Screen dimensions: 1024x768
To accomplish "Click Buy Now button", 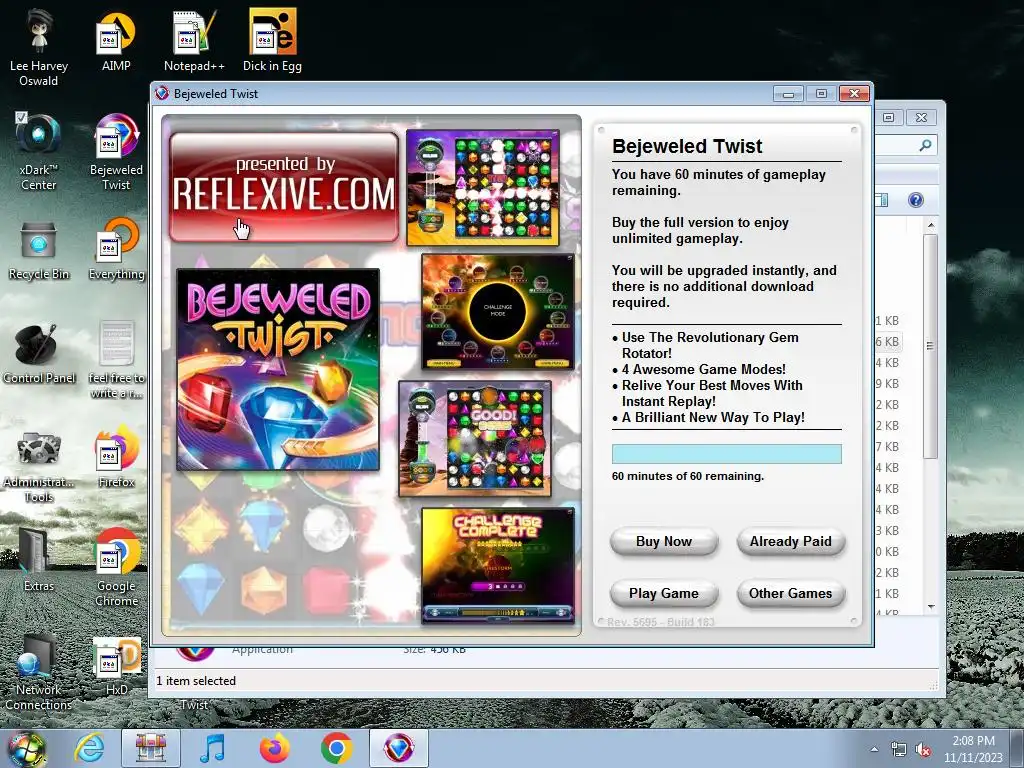I will point(664,541).
